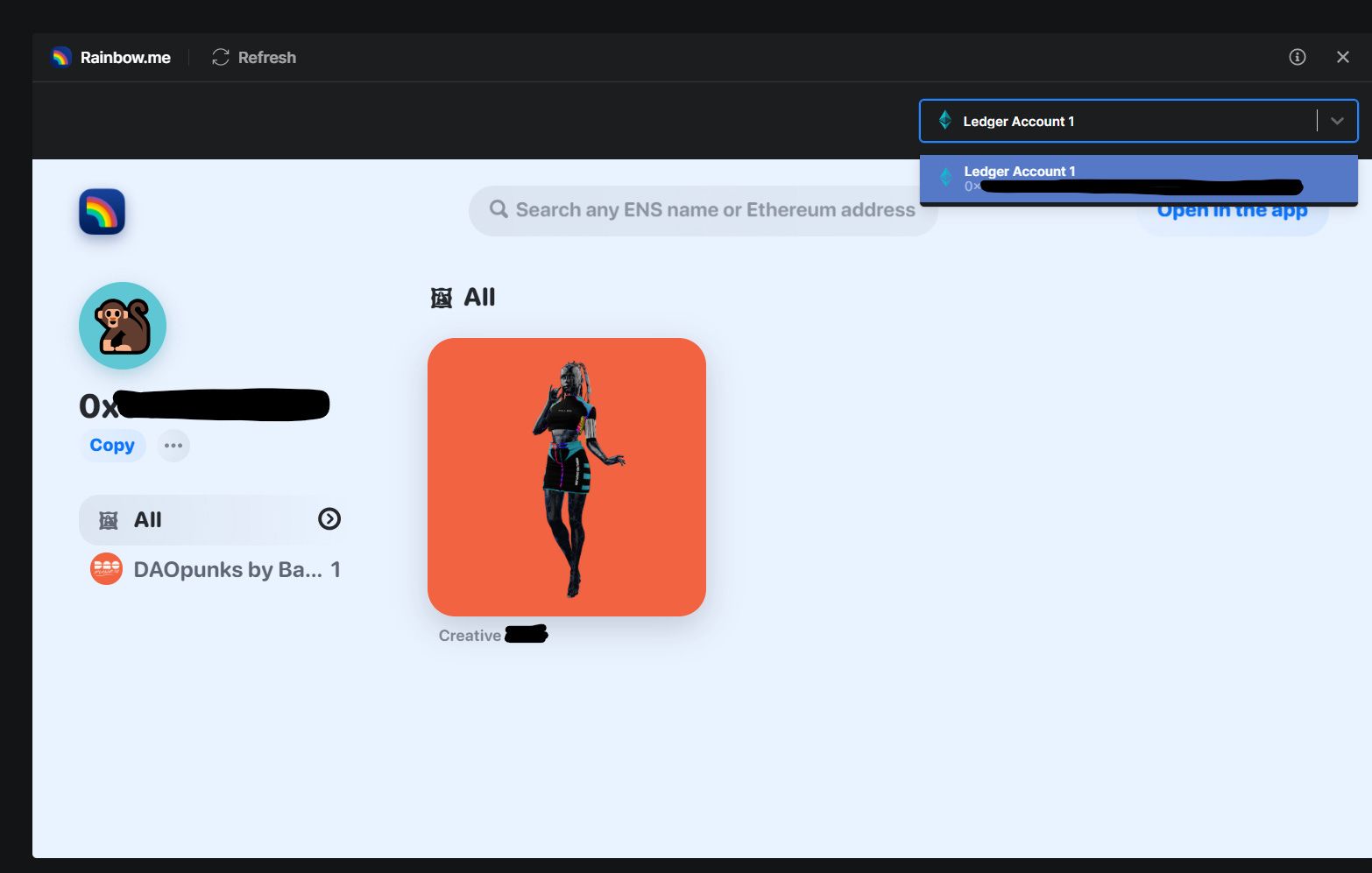Screen dimensions: 1372x873
Task: Click the Refresh circular arrows icon
Action: [x=221, y=58]
